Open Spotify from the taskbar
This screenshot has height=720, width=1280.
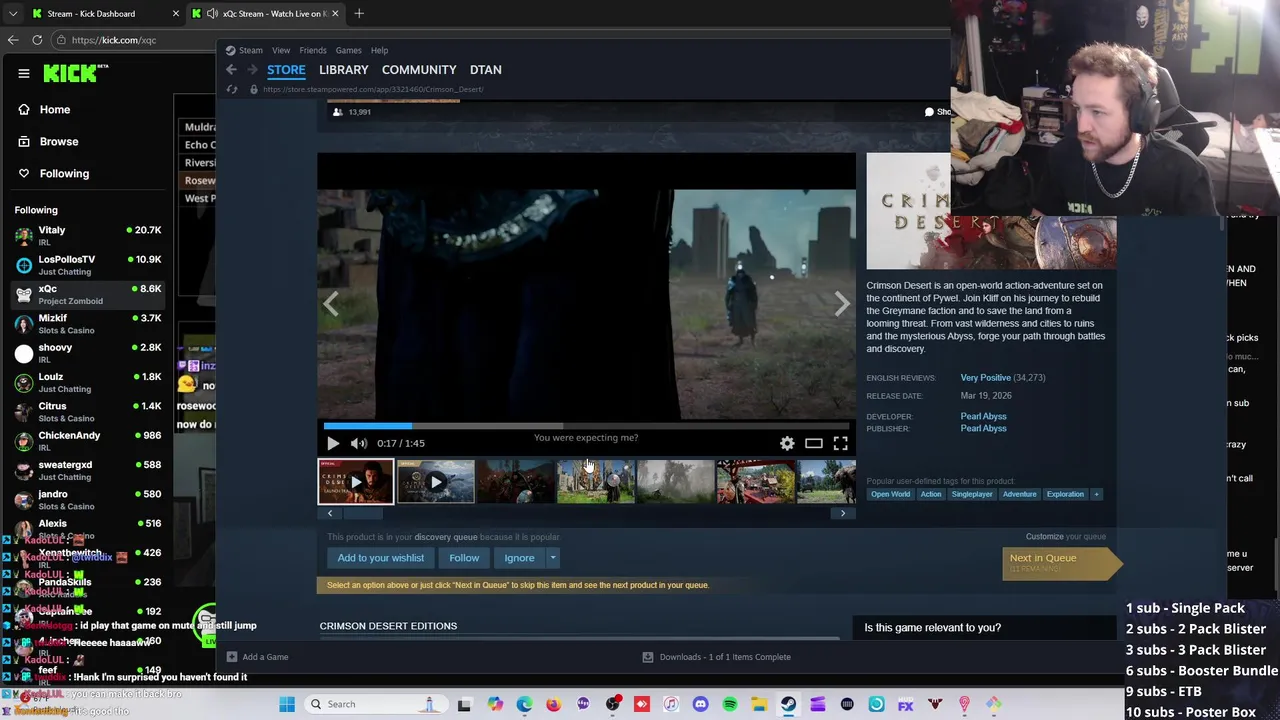(x=730, y=704)
